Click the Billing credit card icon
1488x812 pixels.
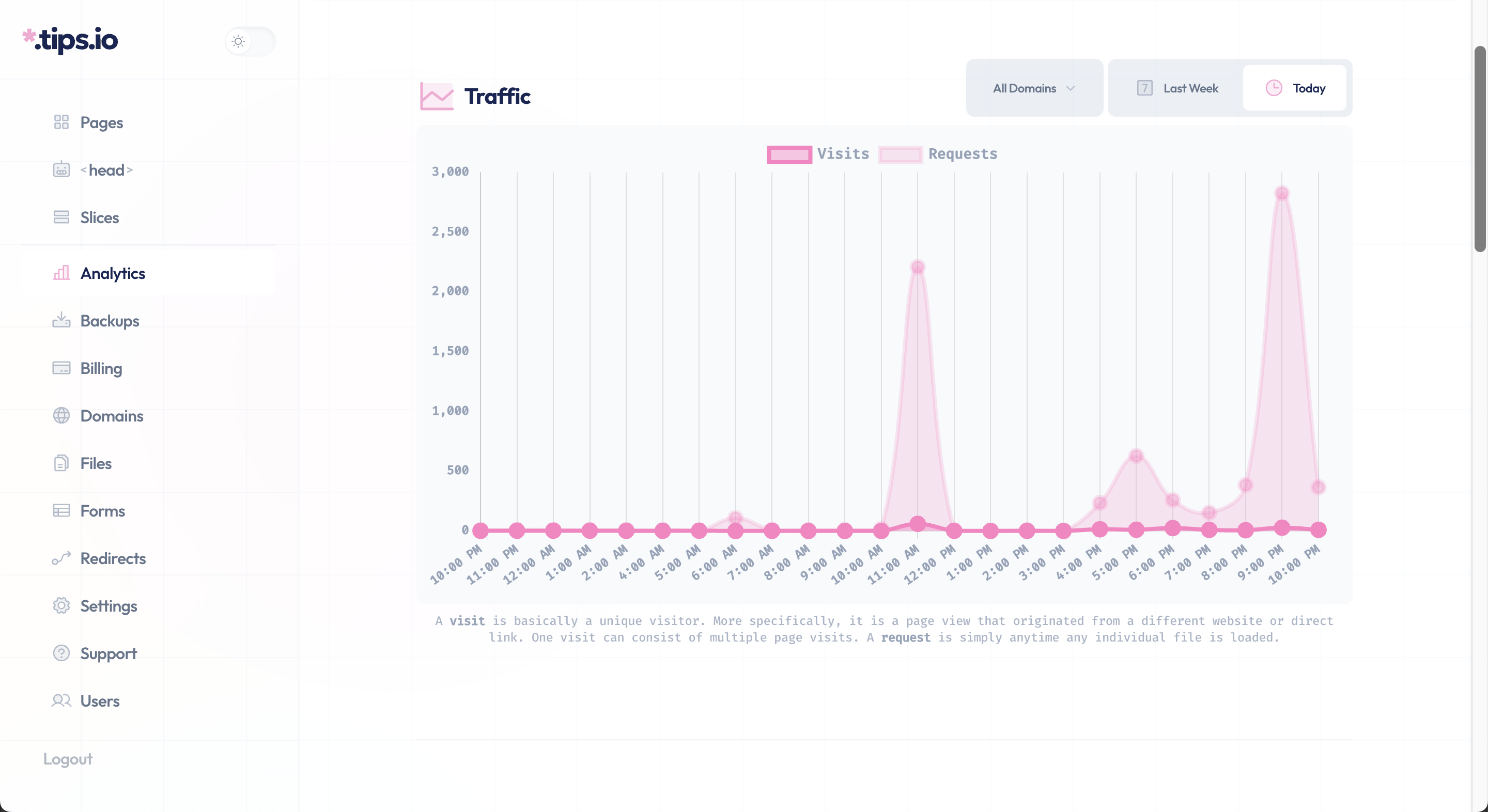tap(61, 368)
